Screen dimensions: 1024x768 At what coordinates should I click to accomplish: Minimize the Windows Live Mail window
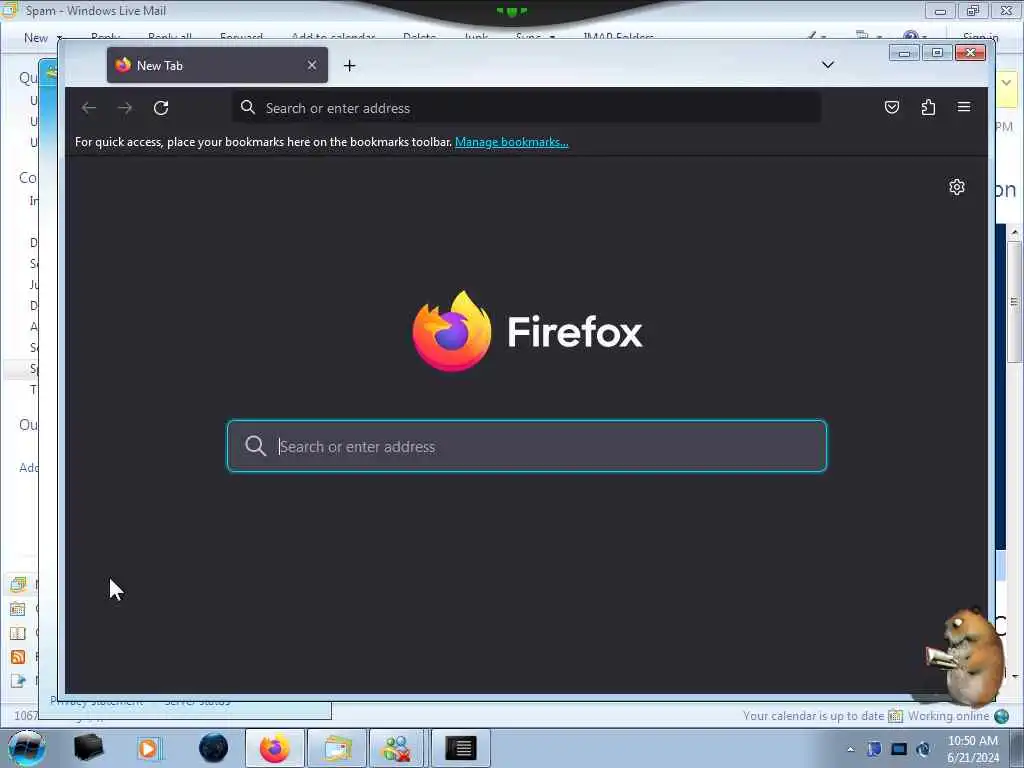pos(940,11)
